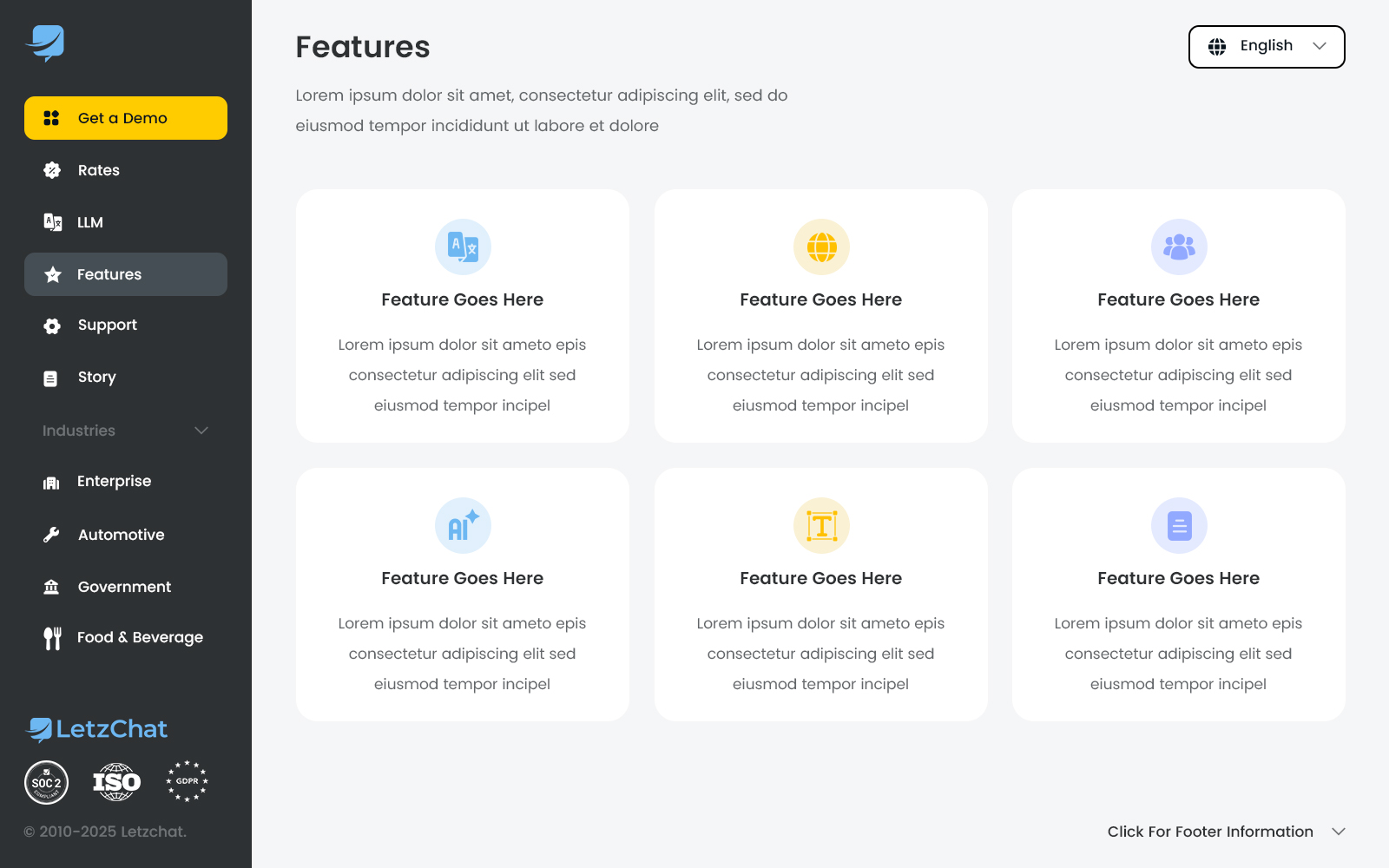Select Support in the sidebar

click(107, 325)
